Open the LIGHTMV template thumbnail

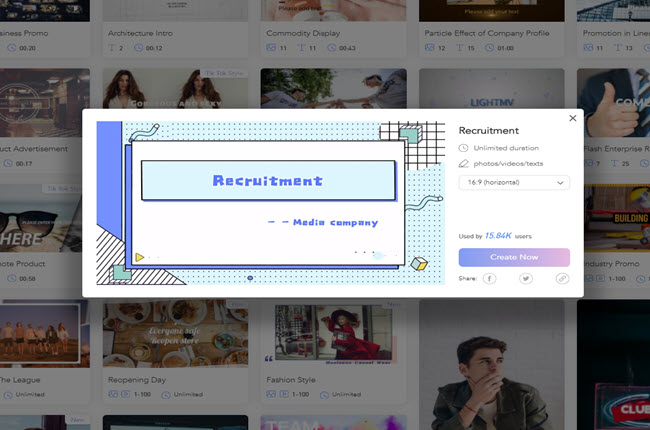[x=492, y=89]
